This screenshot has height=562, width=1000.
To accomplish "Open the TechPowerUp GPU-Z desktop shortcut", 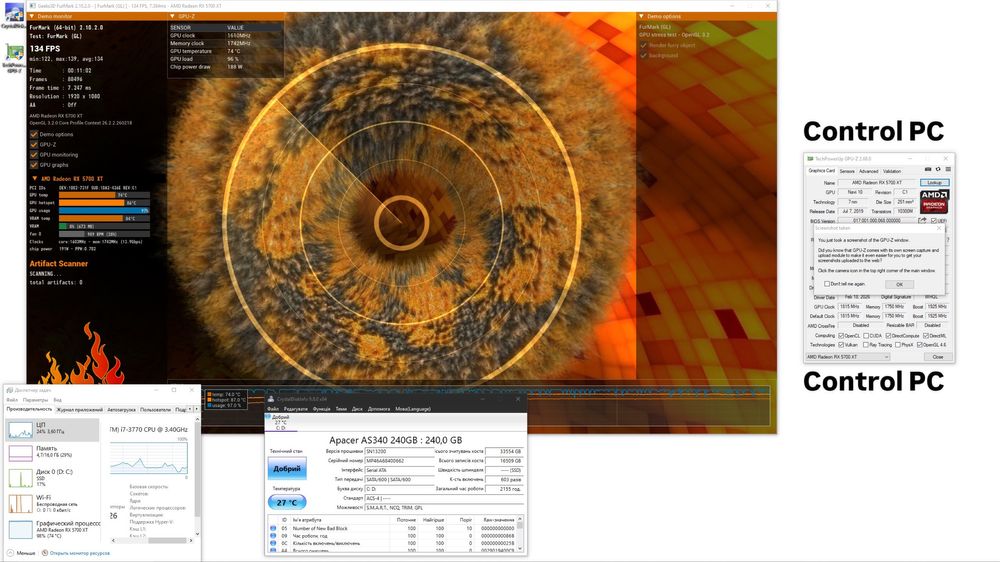I will coord(14,57).
